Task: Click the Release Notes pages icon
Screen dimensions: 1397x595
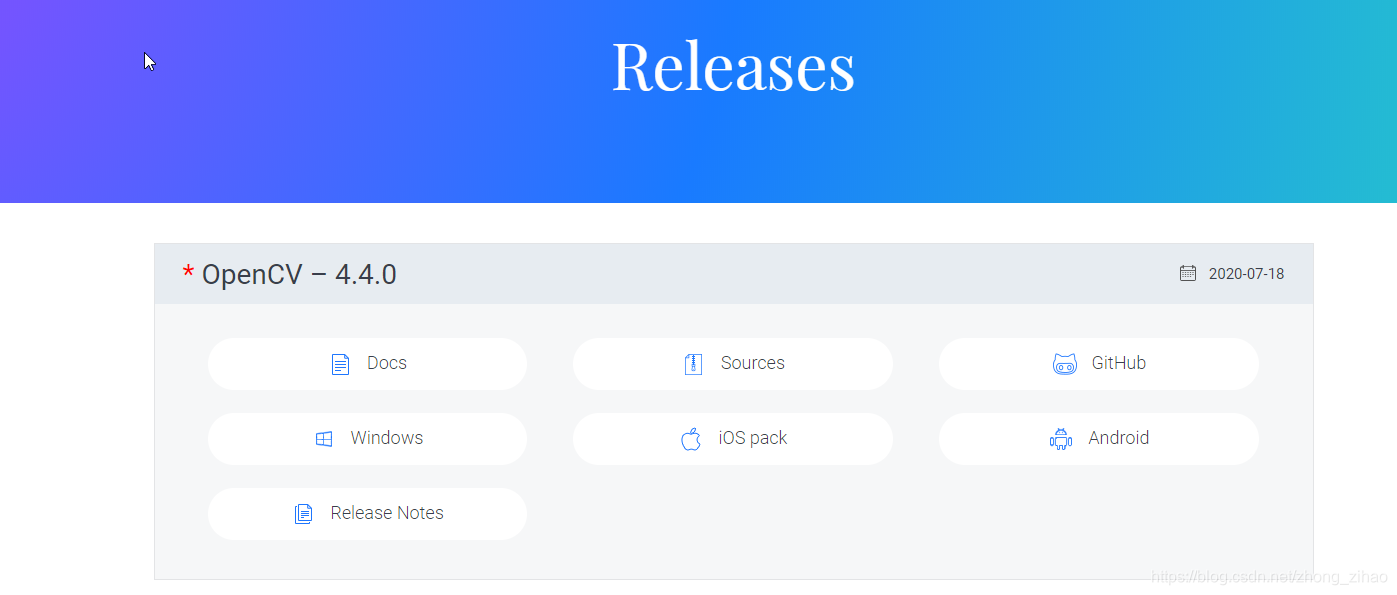Action: (304, 514)
